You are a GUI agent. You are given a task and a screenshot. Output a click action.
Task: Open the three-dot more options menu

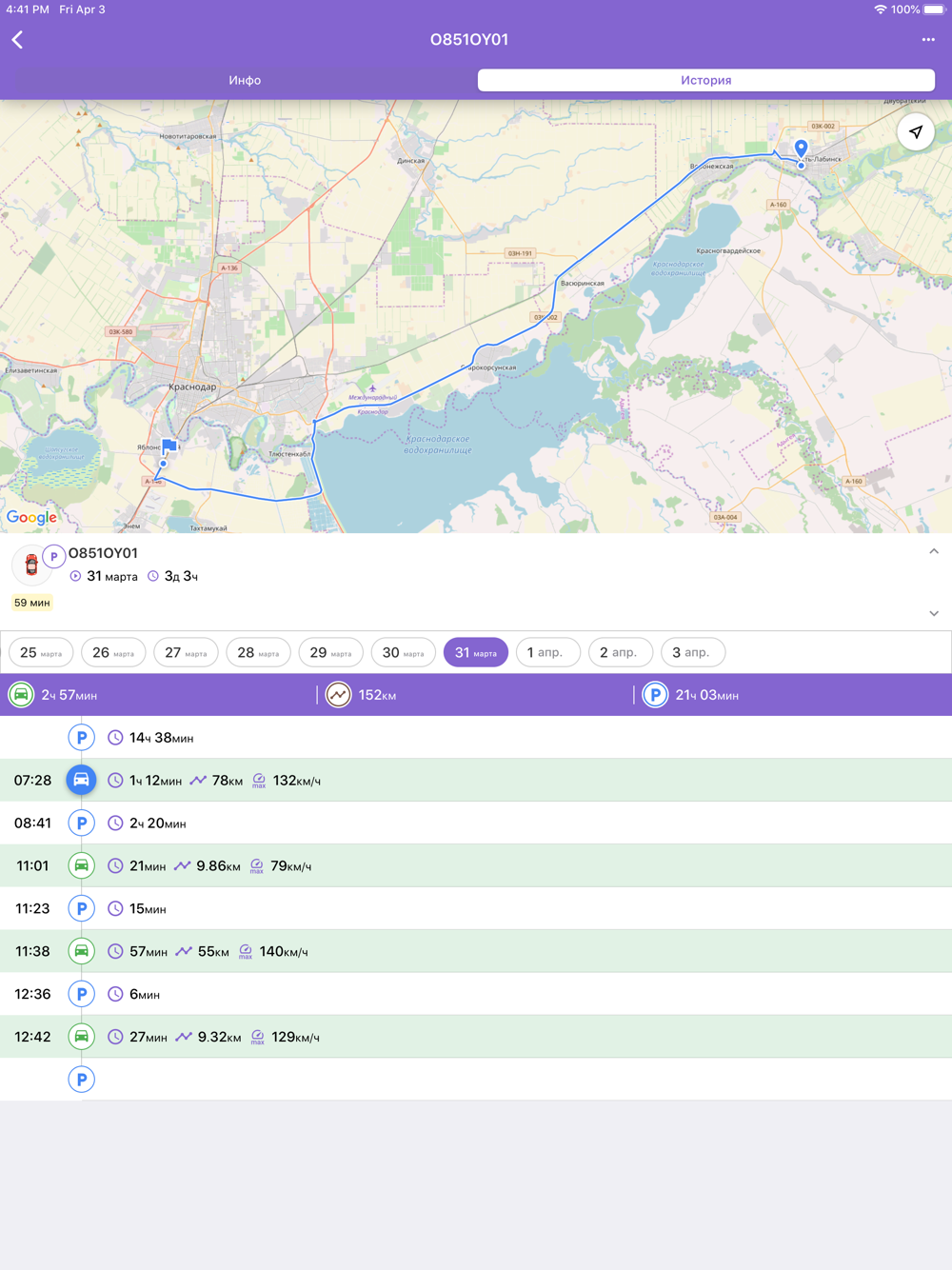pyautogui.click(x=927, y=40)
